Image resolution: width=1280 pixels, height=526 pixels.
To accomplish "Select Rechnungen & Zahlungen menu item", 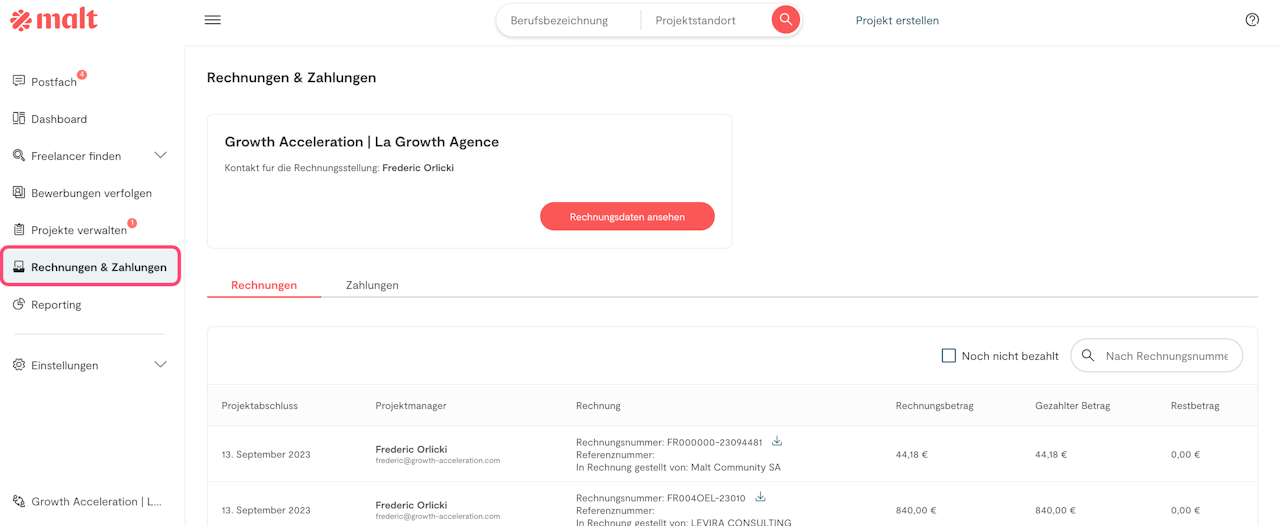I will click(x=91, y=267).
